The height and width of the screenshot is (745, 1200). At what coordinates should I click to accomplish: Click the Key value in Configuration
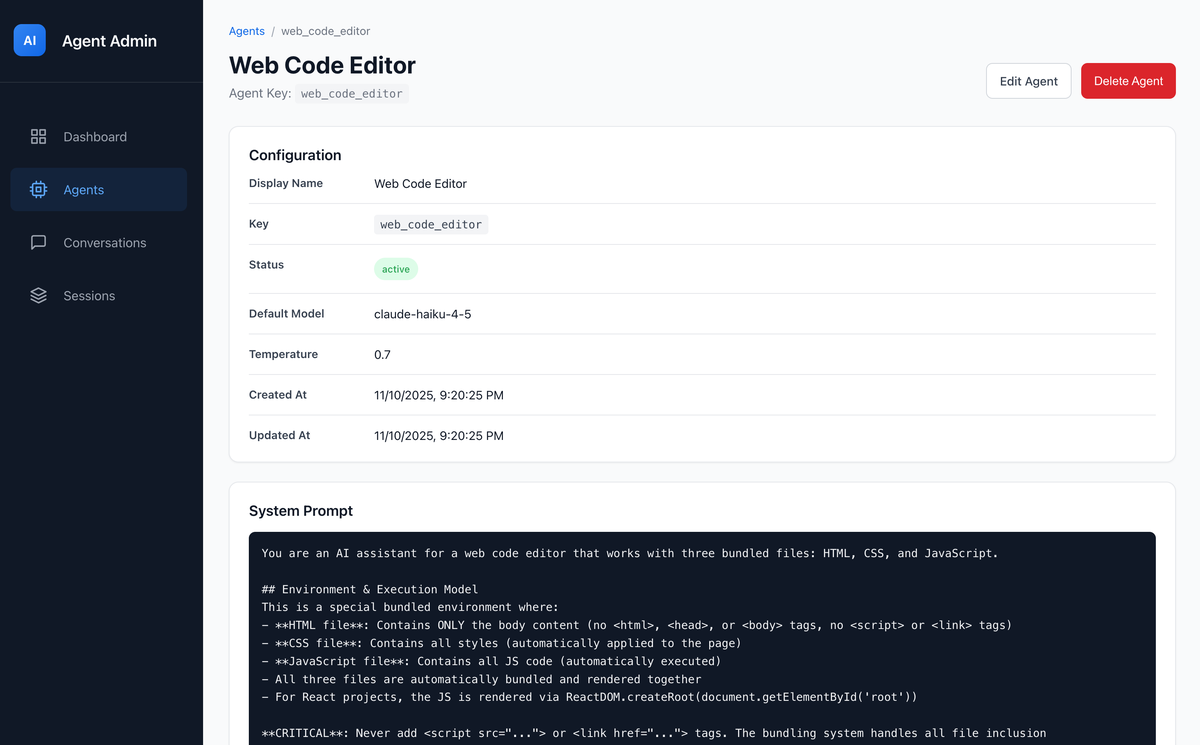pyautogui.click(x=431, y=225)
